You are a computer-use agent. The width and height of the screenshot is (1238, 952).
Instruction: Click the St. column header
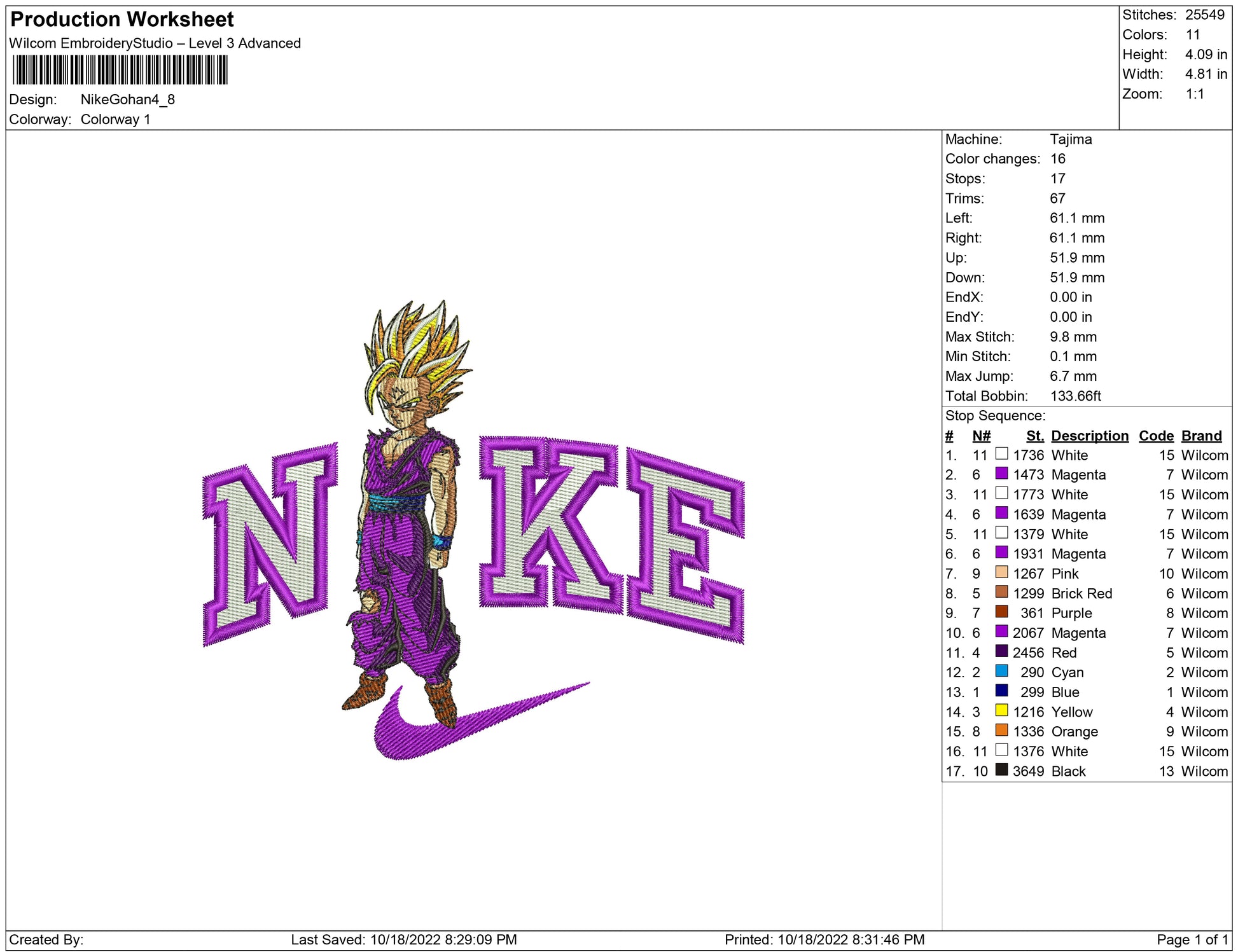point(1034,436)
